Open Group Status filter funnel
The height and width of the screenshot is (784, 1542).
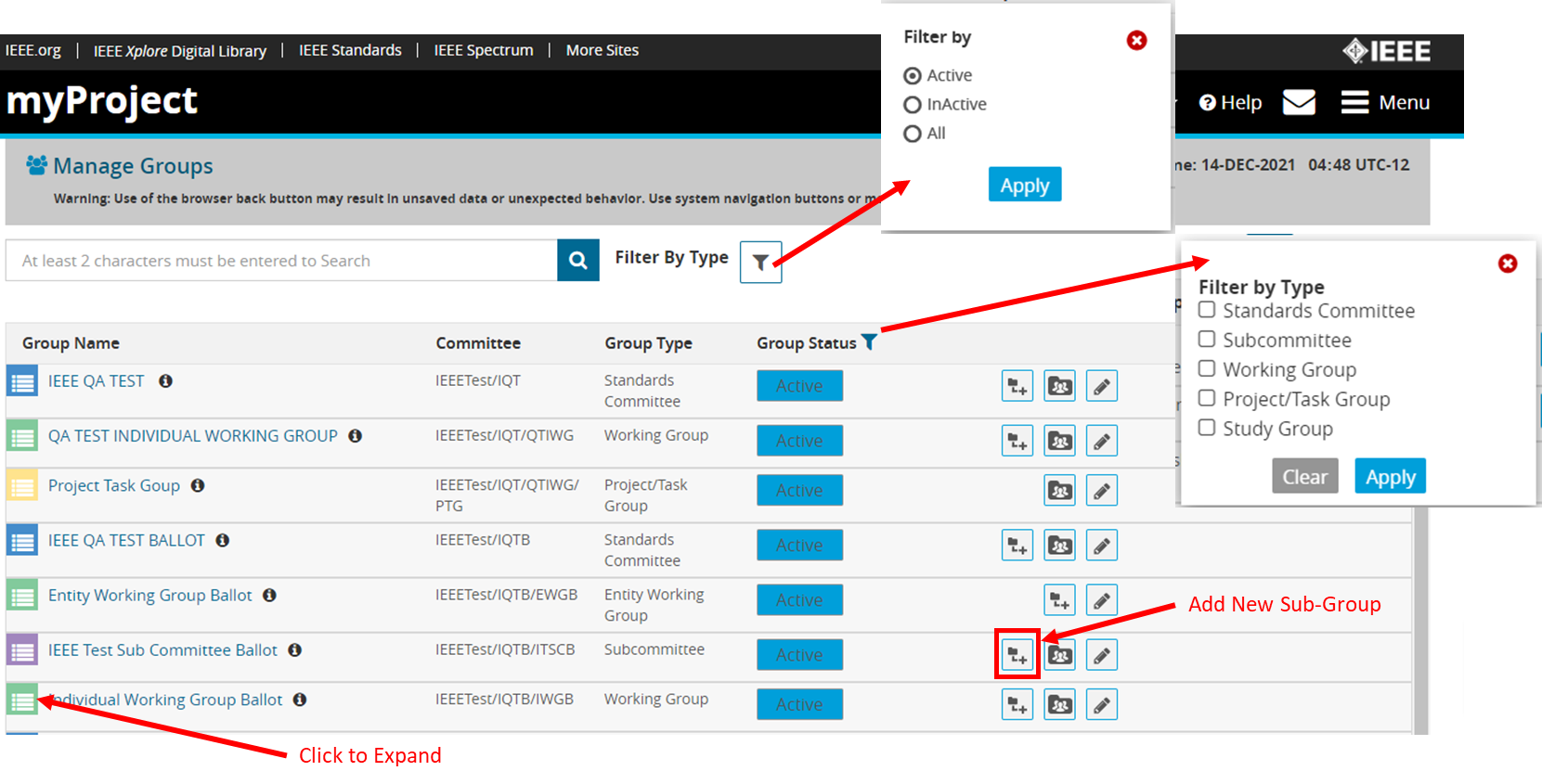pos(869,342)
